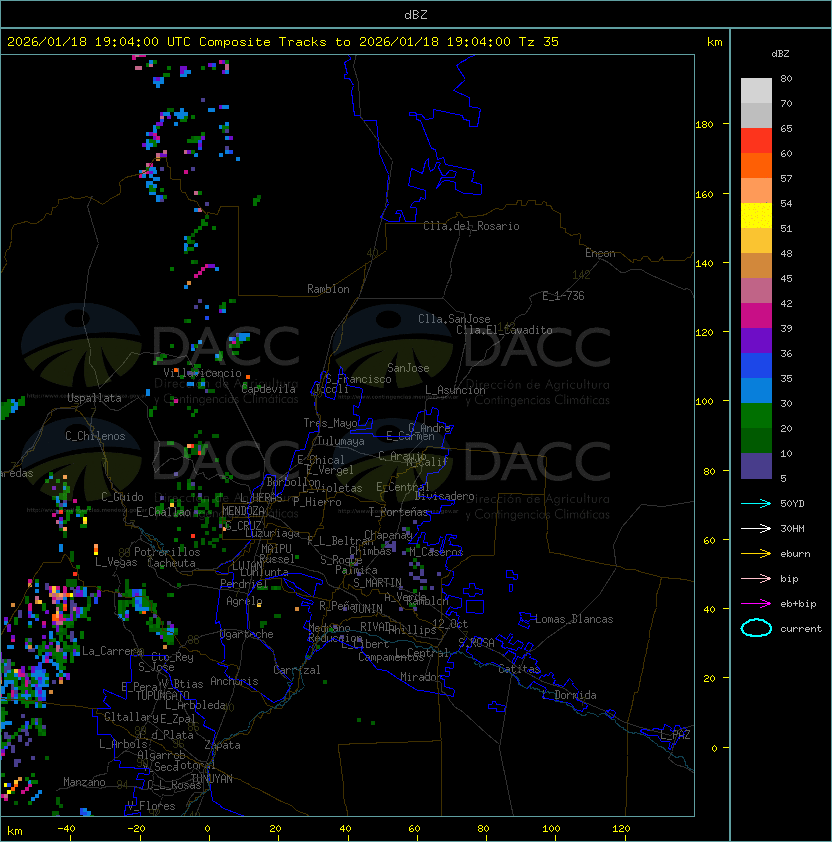This screenshot has height=842, width=832.
Task: Select the bright green 20-30 dBZ swatch
Action: click(756, 416)
